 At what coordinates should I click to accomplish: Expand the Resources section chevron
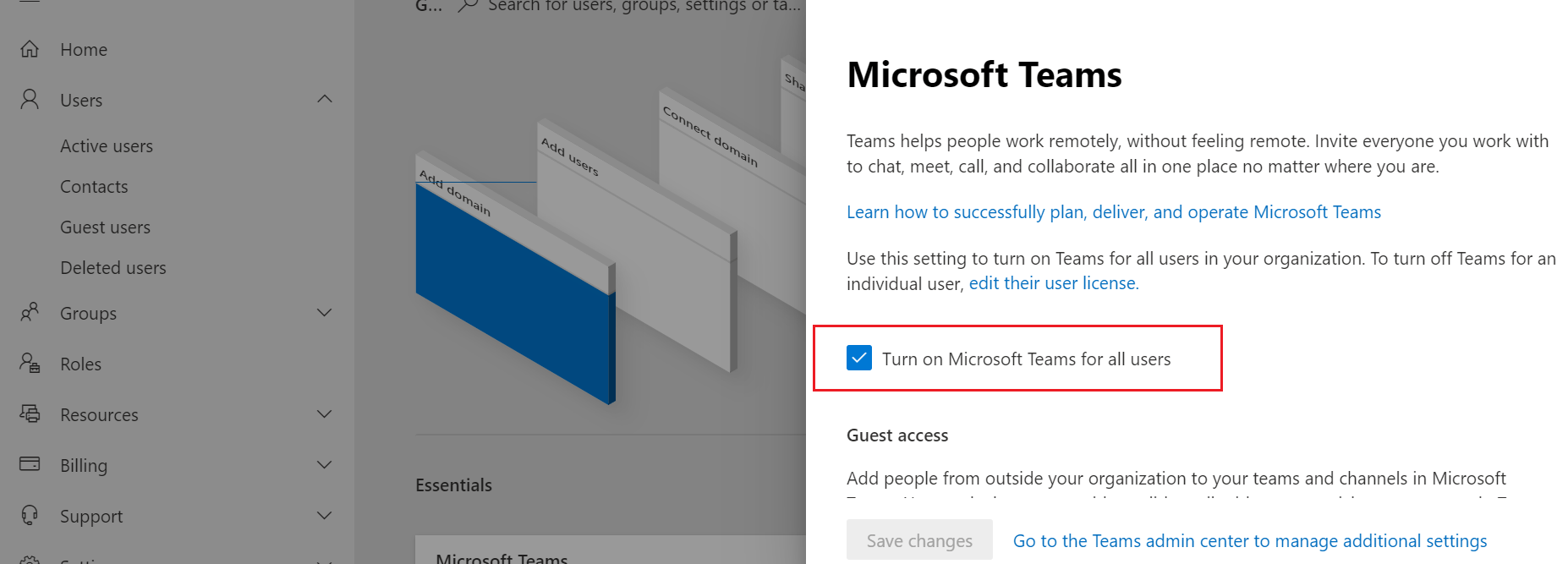coord(324,414)
